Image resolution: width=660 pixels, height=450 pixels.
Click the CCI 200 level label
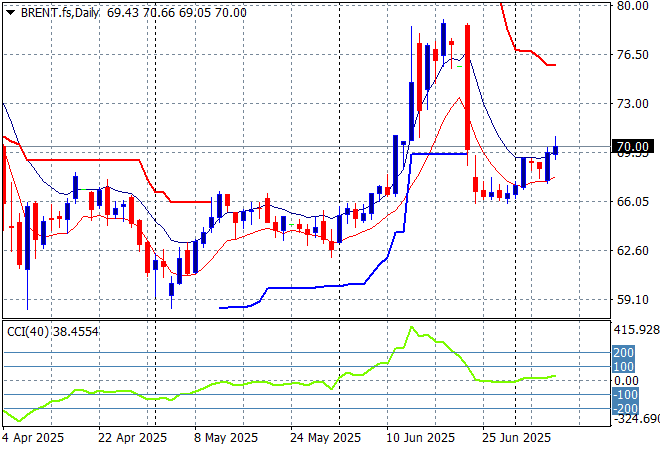(623, 352)
